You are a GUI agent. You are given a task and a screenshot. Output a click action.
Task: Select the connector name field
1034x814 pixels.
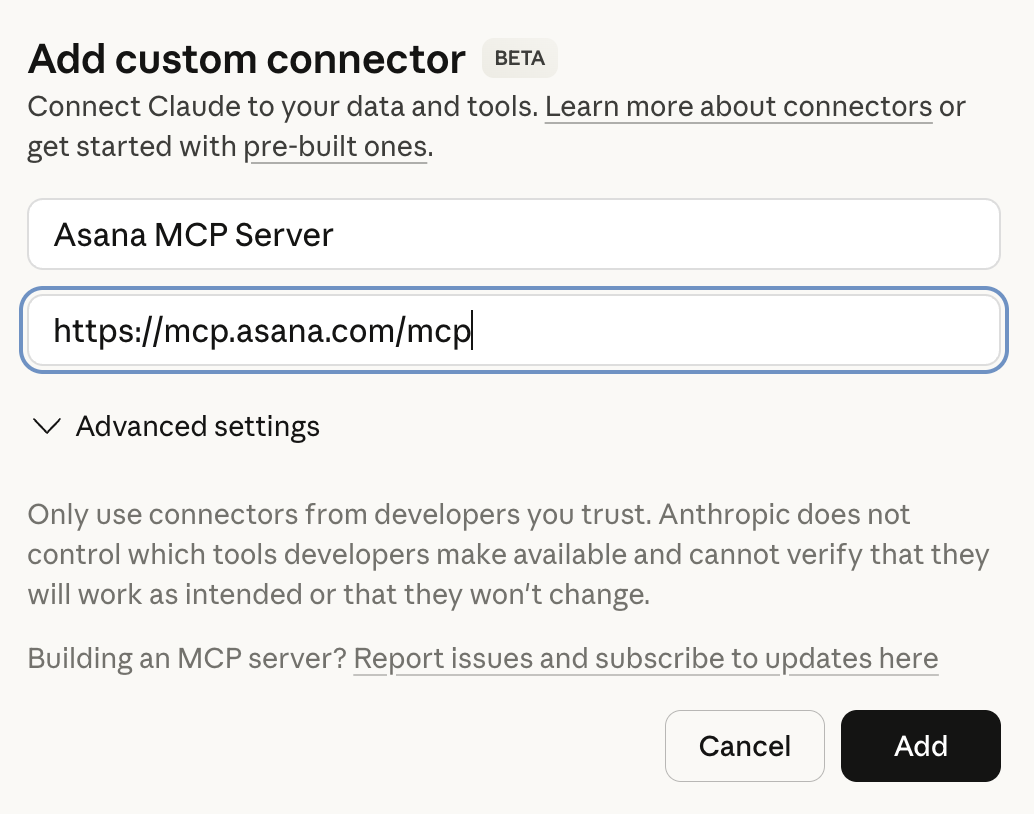click(513, 233)
